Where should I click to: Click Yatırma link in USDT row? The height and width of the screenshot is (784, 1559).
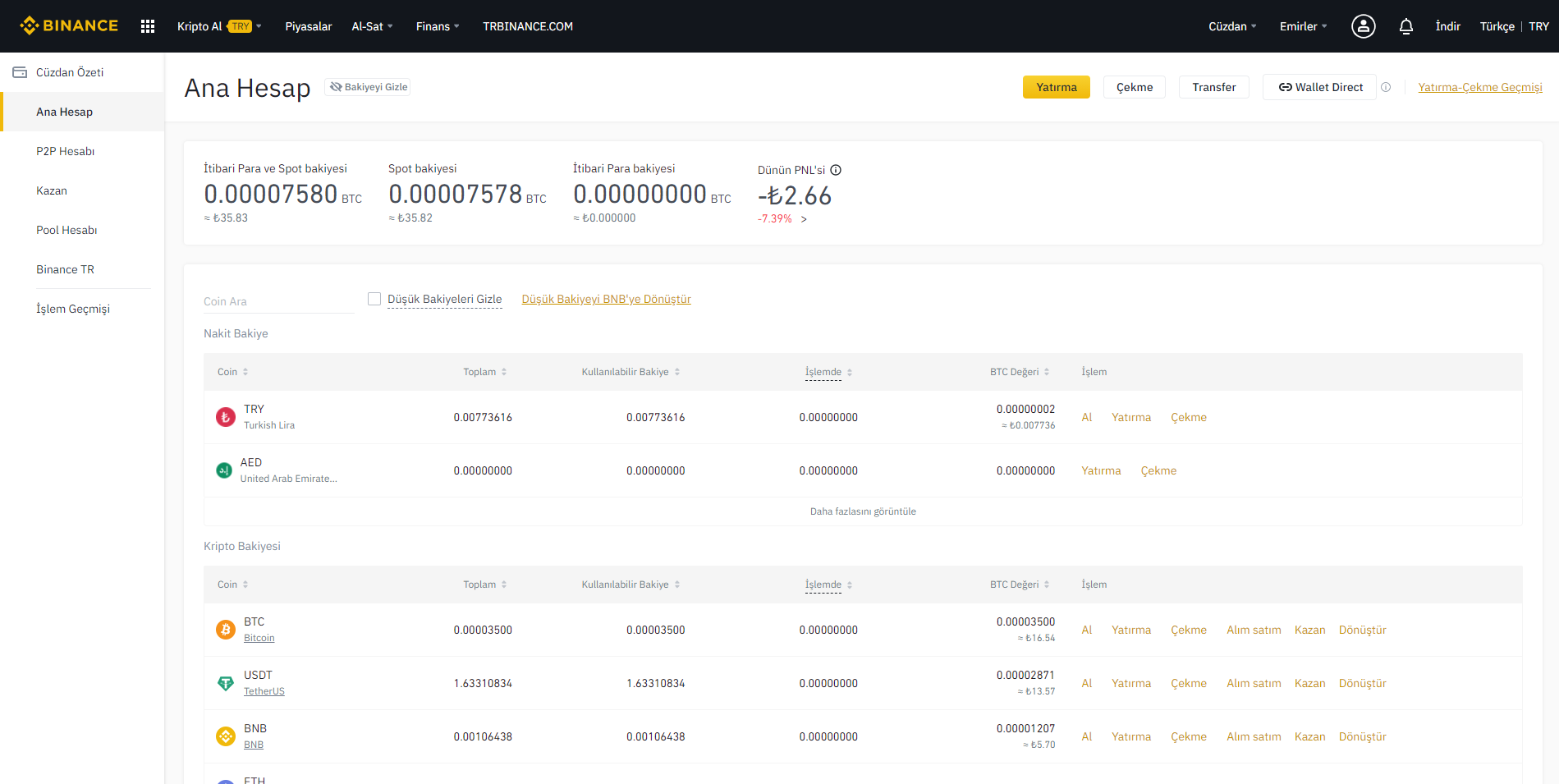[x=1131, y=683]
